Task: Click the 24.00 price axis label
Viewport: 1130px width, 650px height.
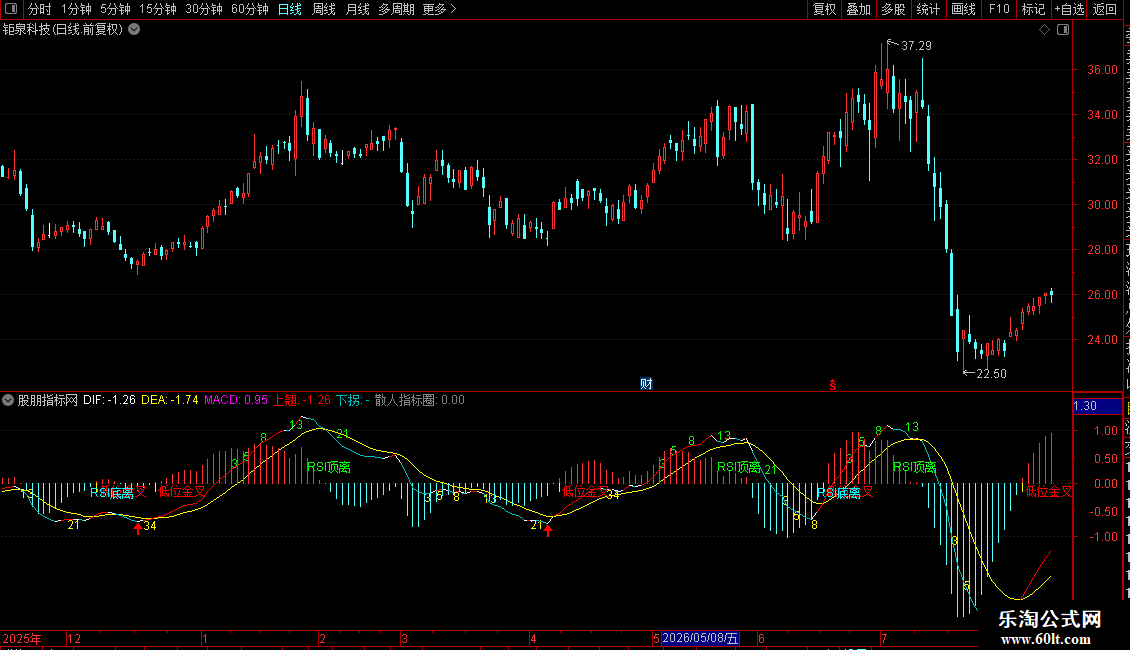Action: pyautogui.click(x=1103, y=339)
